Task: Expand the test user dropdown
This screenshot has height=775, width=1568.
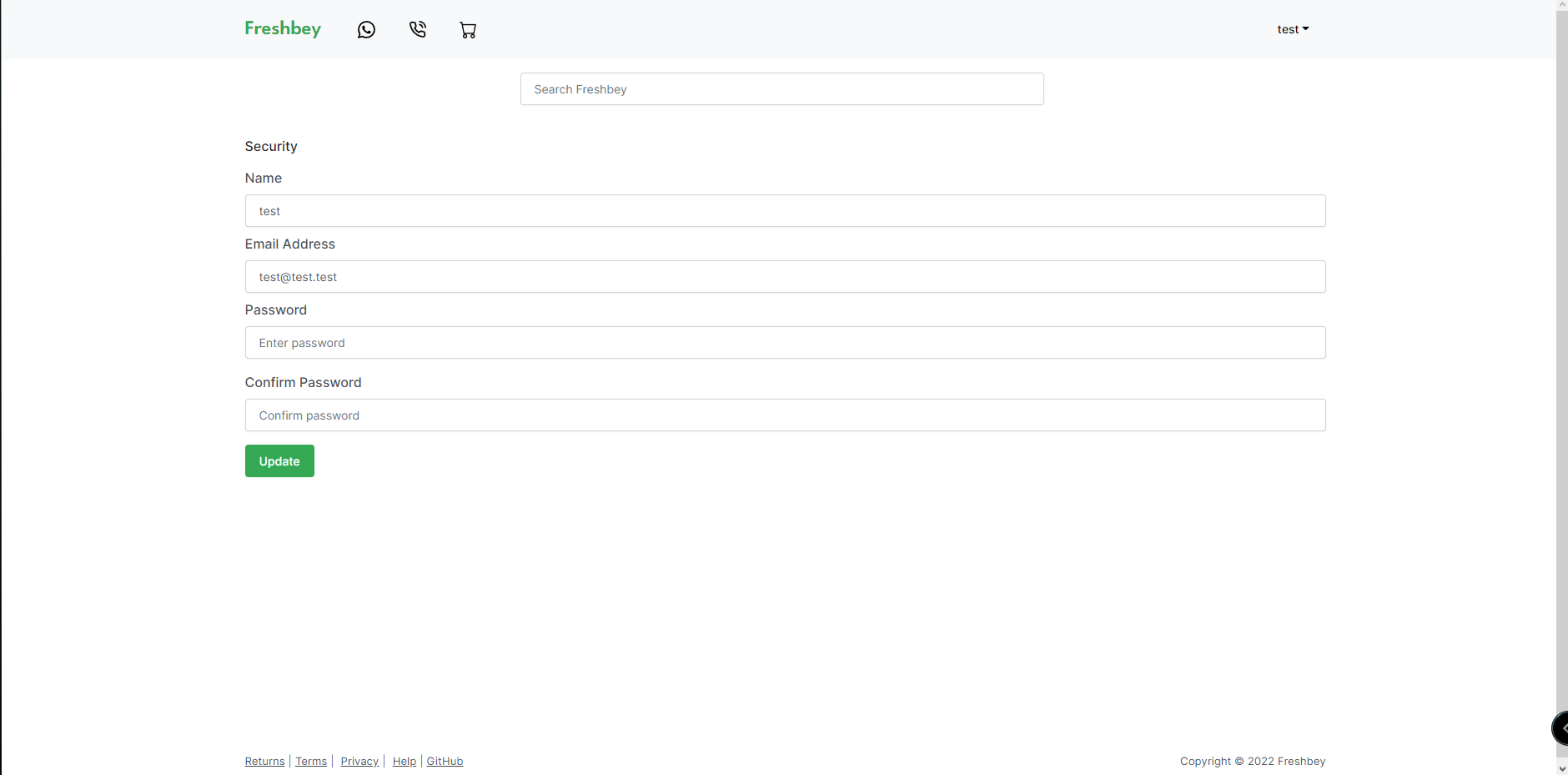Action: pyautogui.click(x=1293, y=29)
